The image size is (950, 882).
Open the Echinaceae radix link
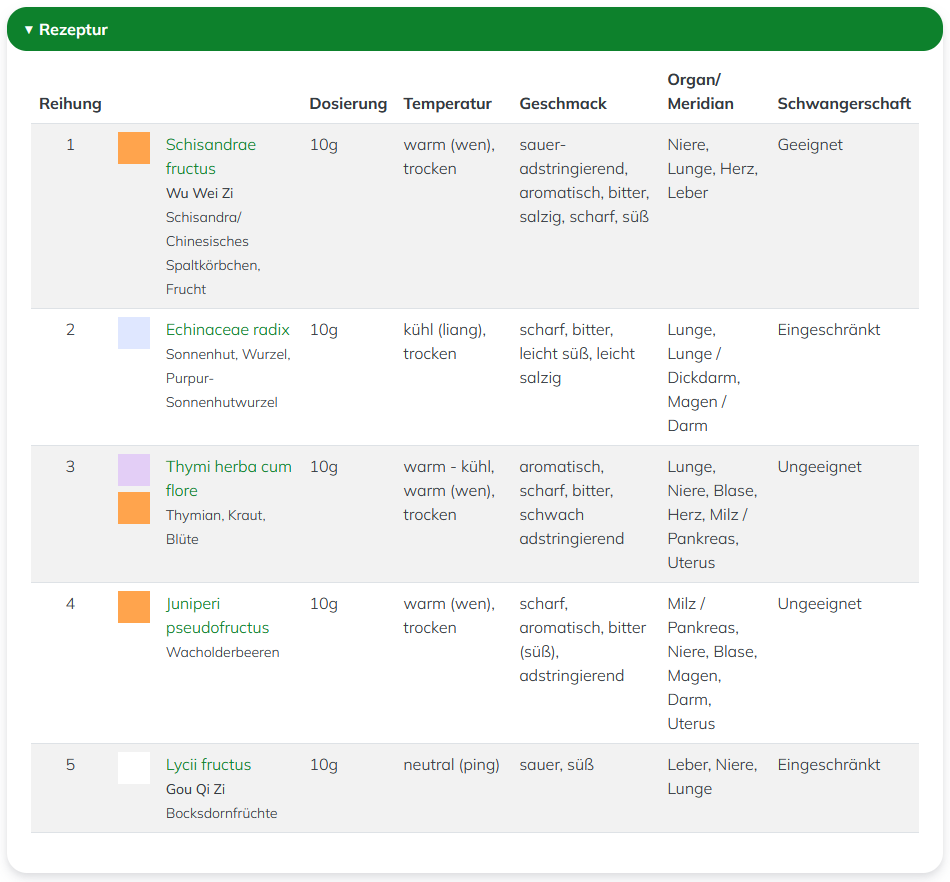(x=227, y=330)
